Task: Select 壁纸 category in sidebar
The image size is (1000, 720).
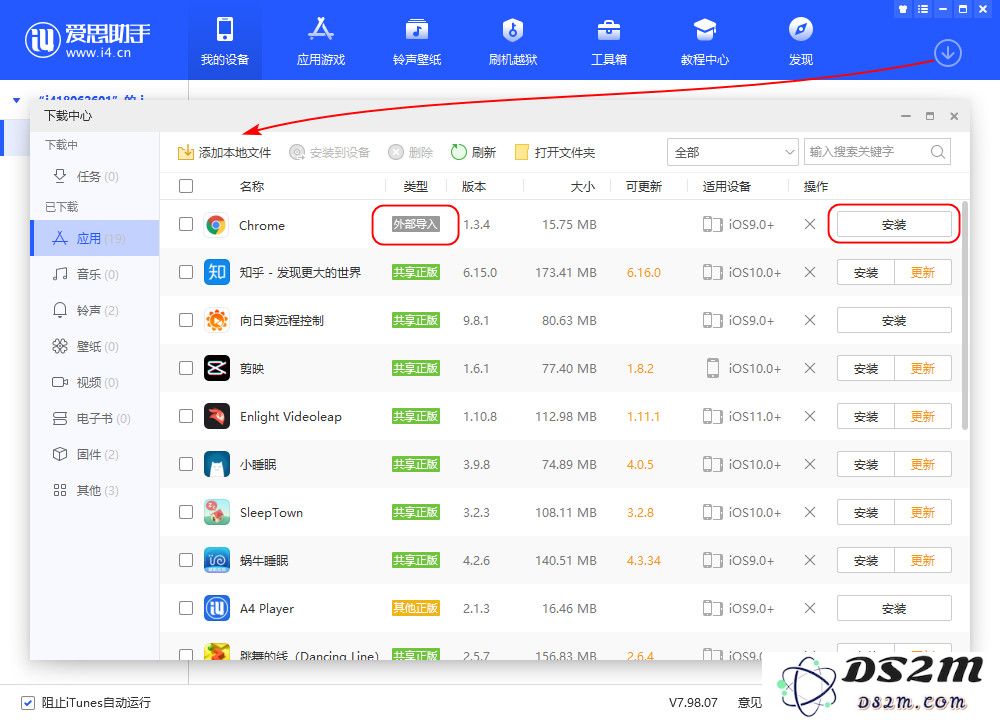Action: coord(94,346)
